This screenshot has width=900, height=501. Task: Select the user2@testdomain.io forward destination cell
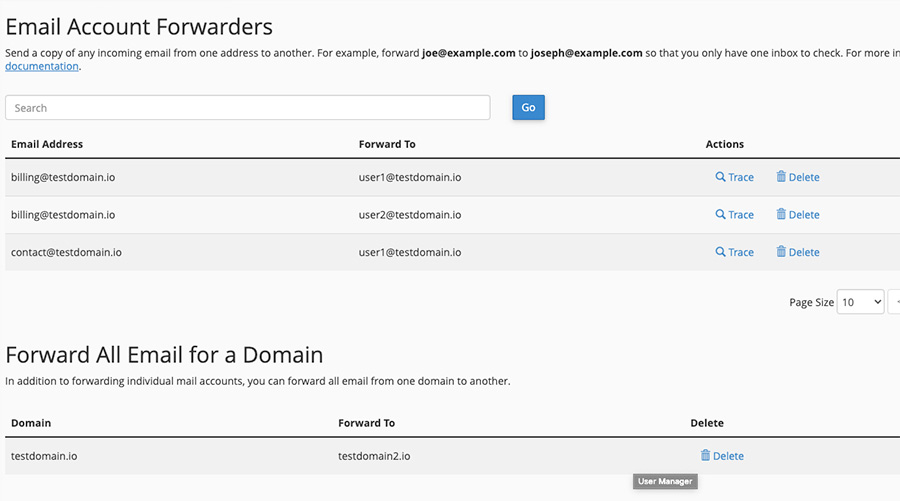409,215
